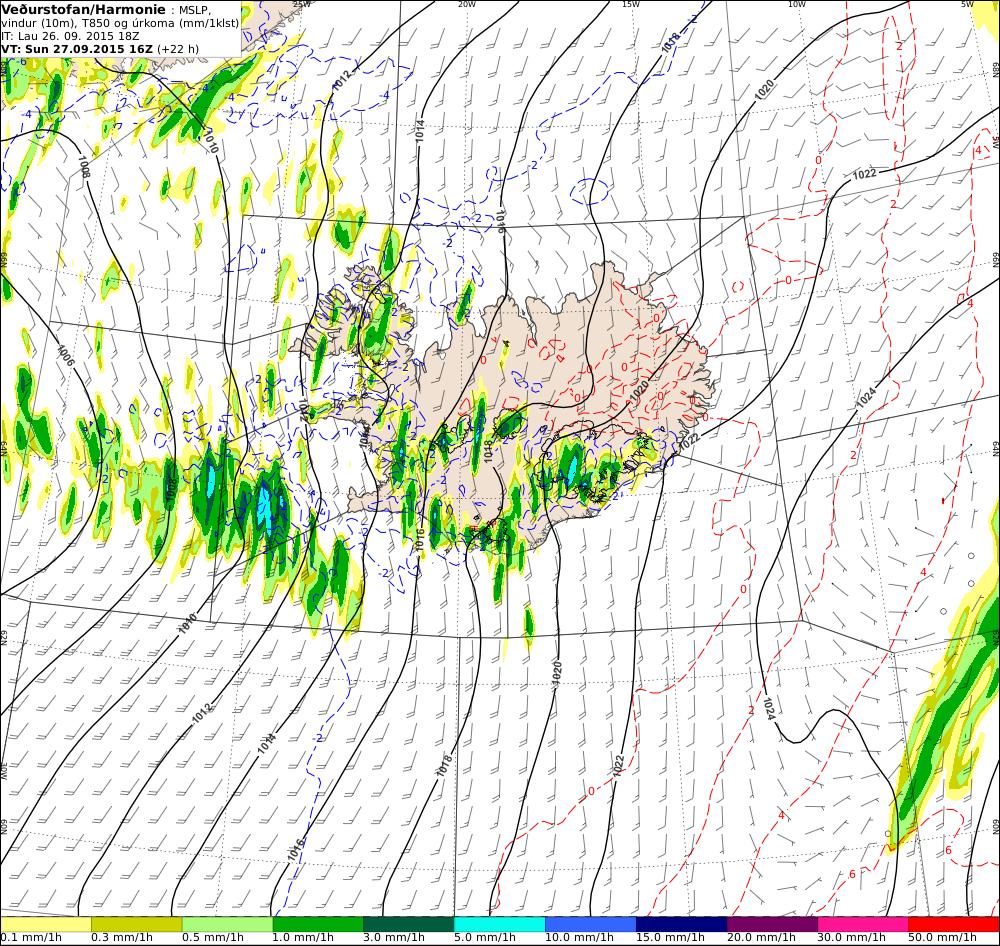Image resolution: width=1000 pixels, height=946 pixels.
Task: Click the blue 10.0 mm/1h legend swatch
Action: tap(591, 924)
